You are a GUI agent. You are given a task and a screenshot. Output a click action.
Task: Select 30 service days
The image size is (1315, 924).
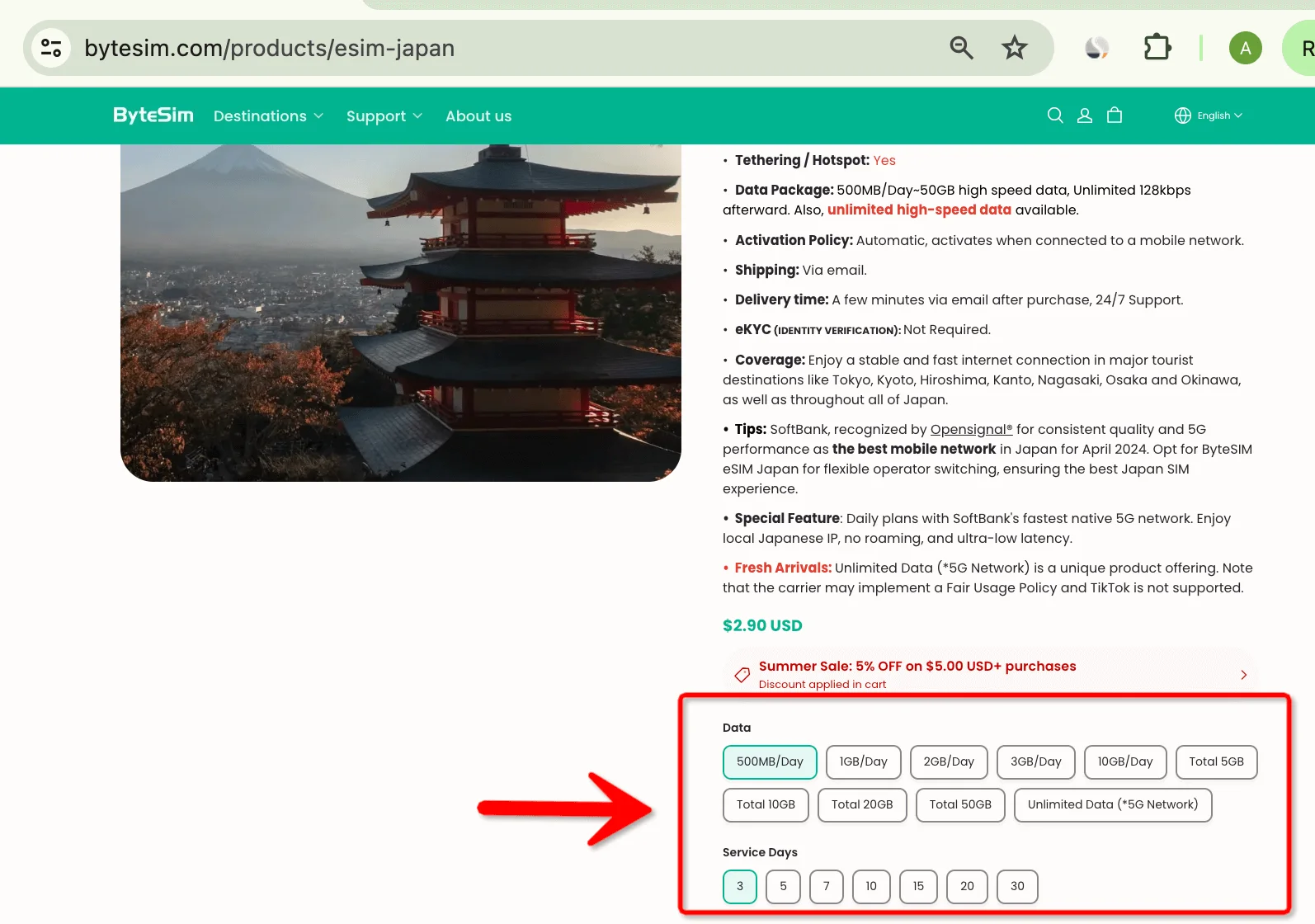pos(1017,887)
